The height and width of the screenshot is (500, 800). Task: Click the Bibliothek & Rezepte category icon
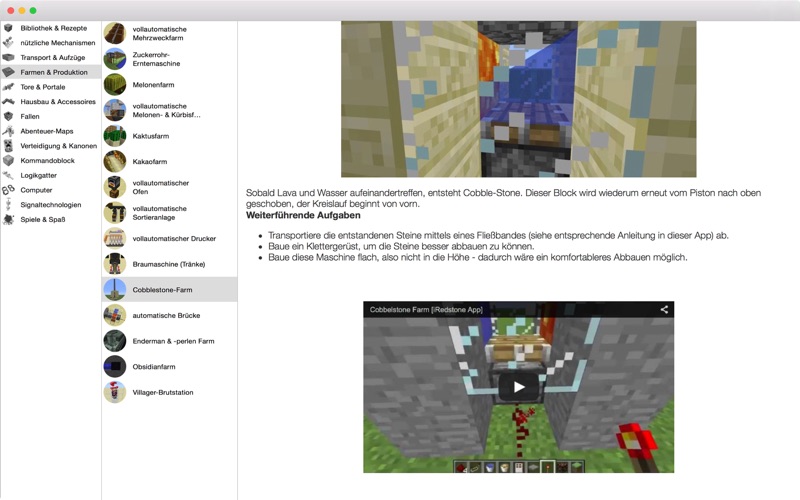tap(8, 28)
